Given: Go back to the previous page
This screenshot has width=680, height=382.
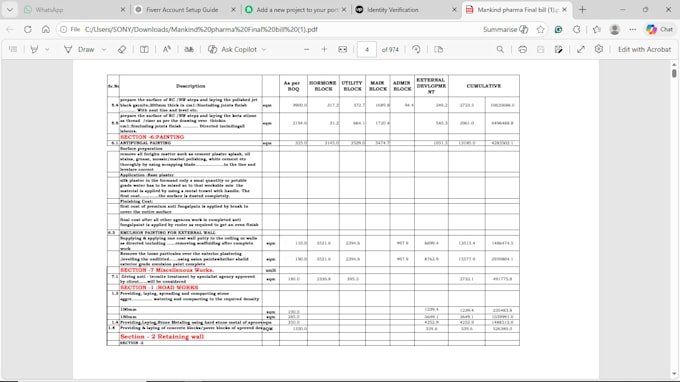Looking at the screenshot, I should (10, 29).
